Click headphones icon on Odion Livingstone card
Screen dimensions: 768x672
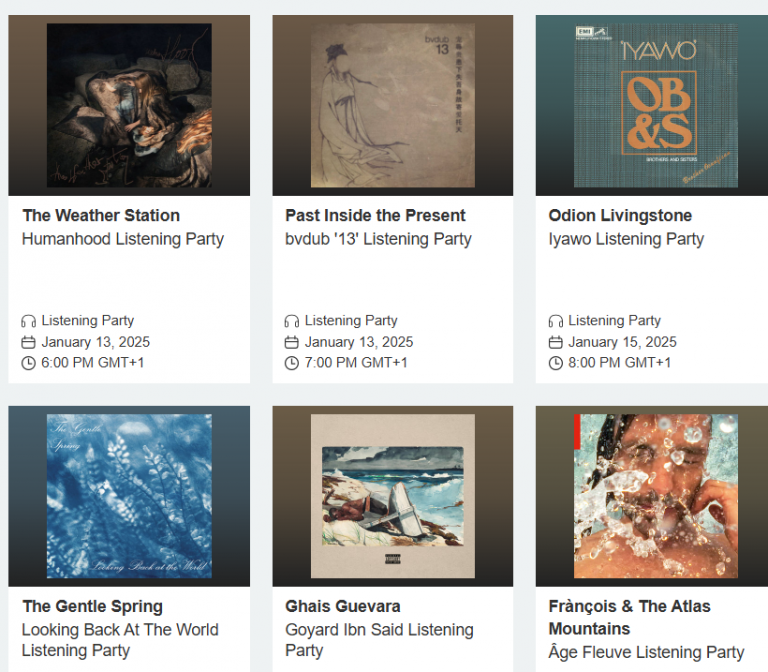tap(555, 321)
